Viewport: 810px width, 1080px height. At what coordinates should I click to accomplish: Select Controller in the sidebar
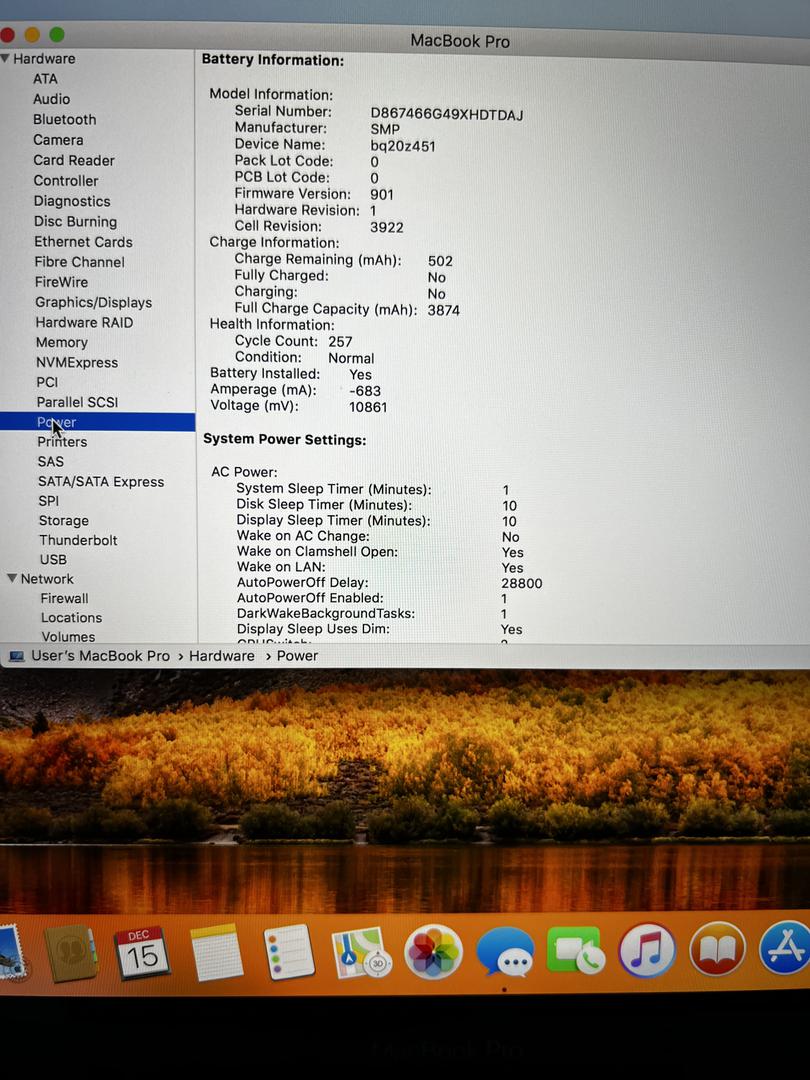tap(66, 180)
